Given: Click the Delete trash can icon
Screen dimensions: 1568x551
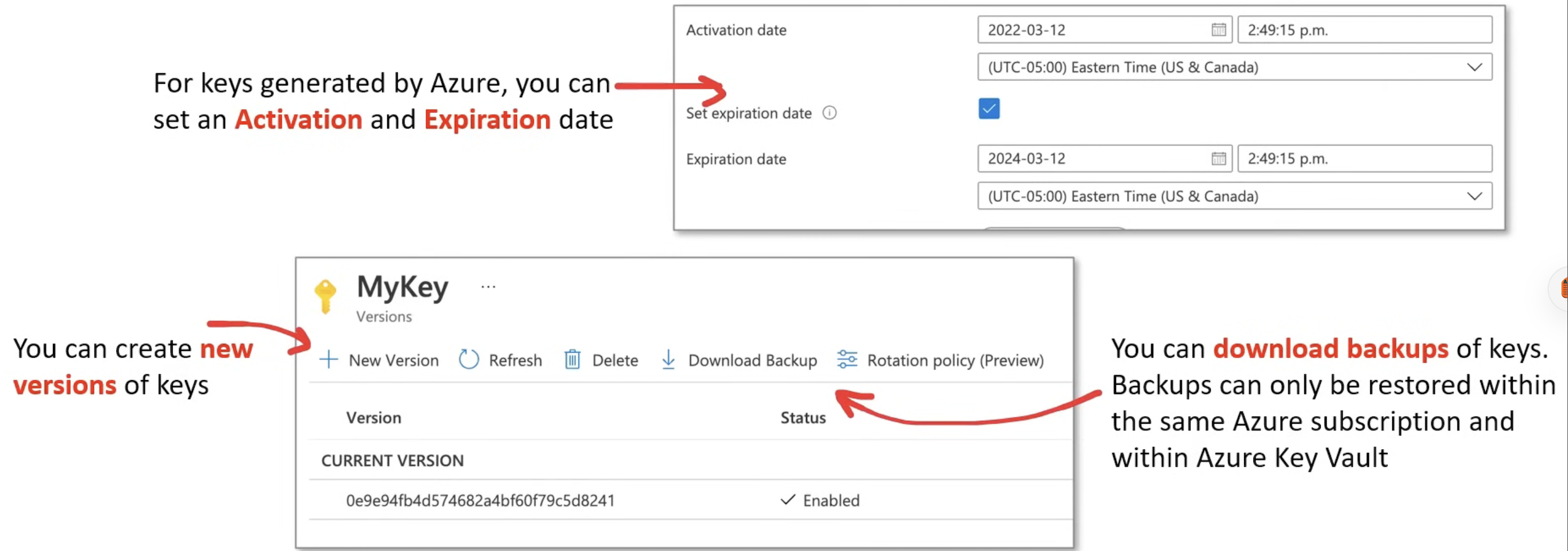Looking at the screenshot, I should 572,359.
